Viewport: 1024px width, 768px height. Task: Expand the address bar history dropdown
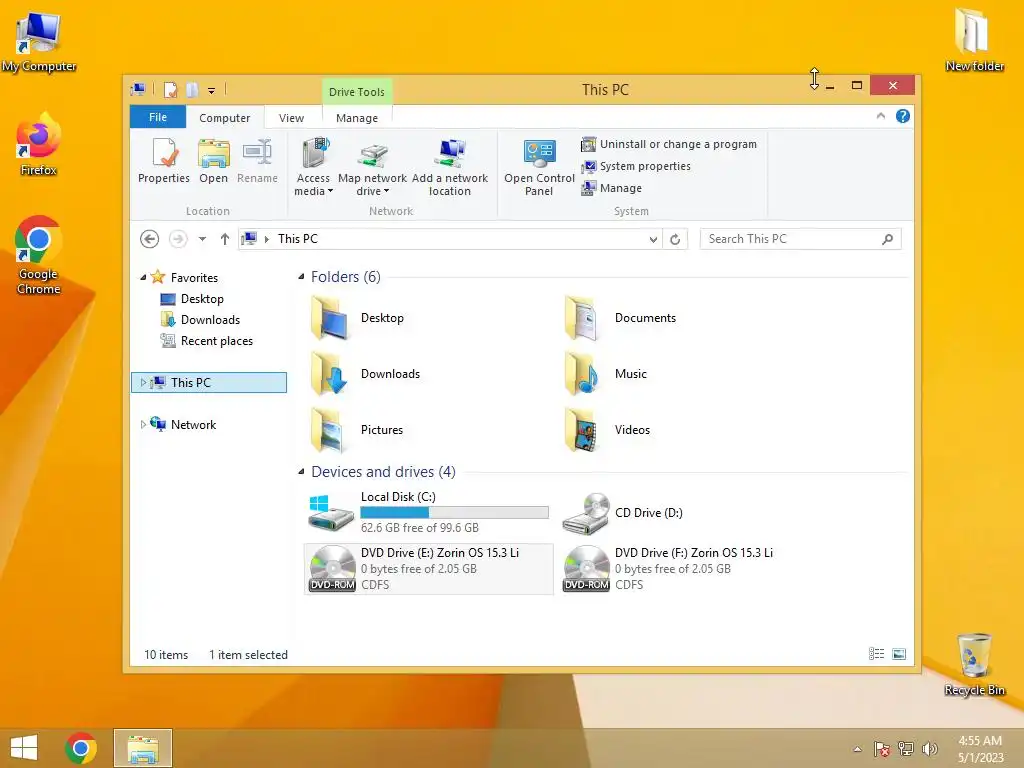point(653,239)
